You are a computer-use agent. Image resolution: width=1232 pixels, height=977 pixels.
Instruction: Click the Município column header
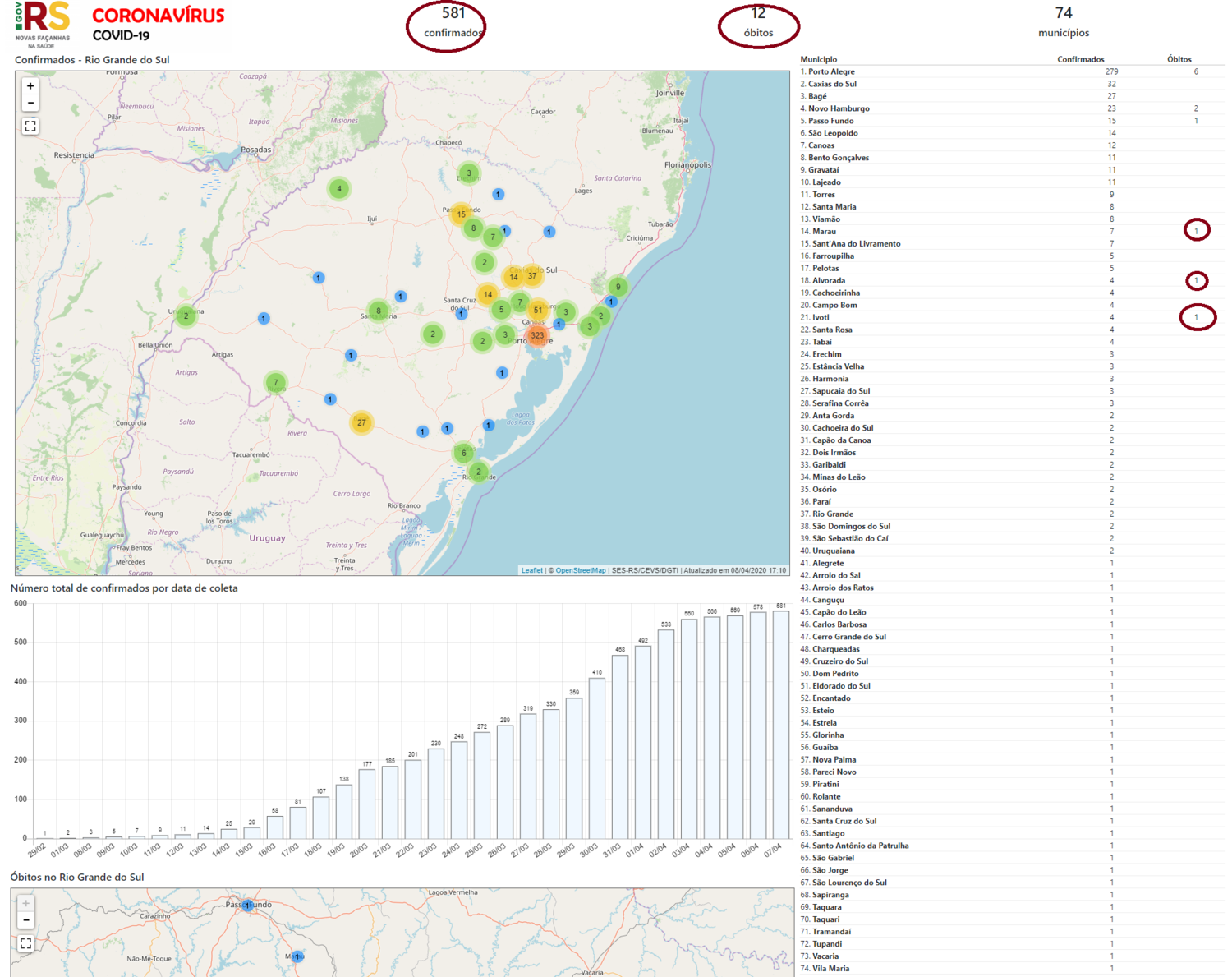click(819, 59)
